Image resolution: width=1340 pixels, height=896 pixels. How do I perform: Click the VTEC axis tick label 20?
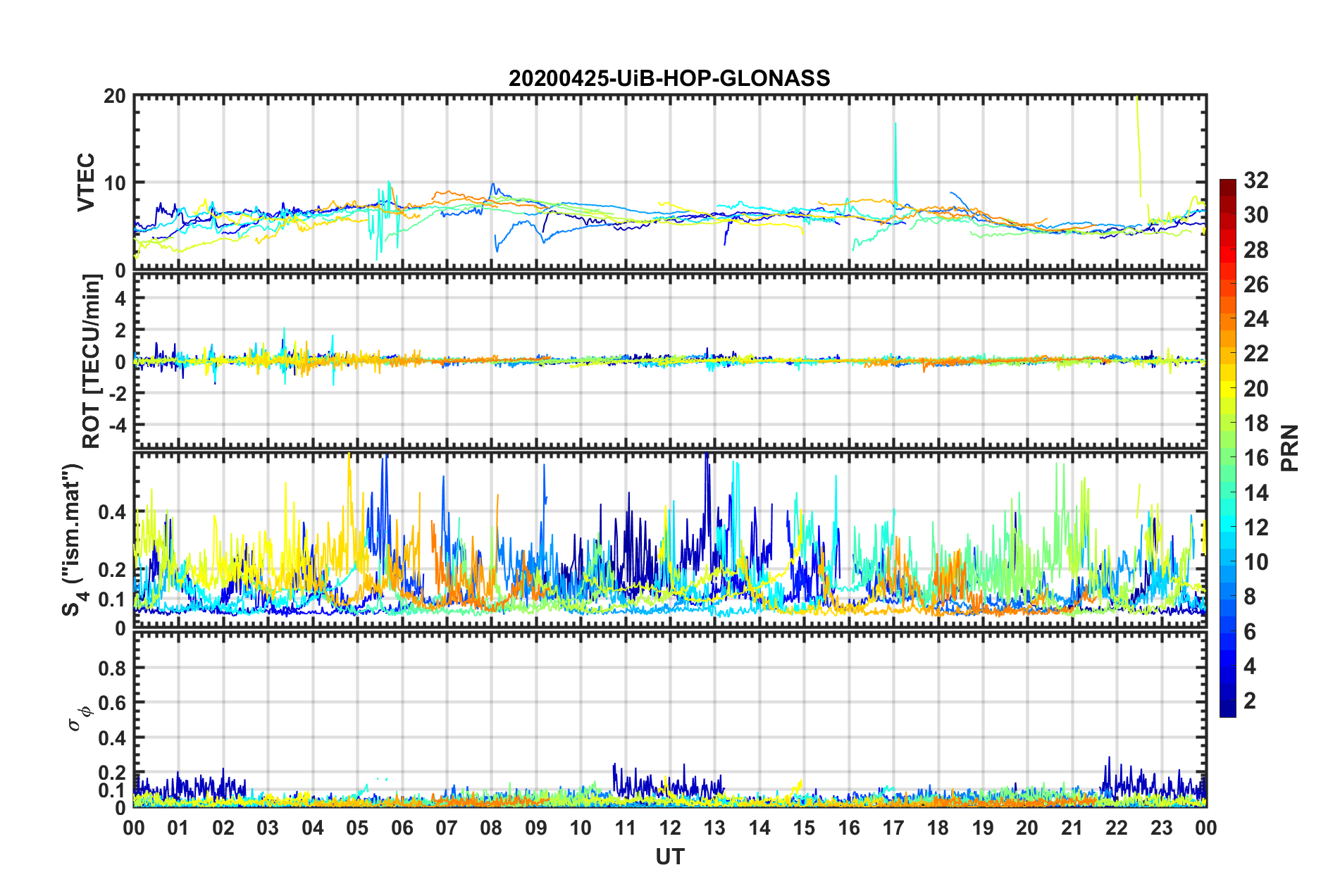click(115, 96)
